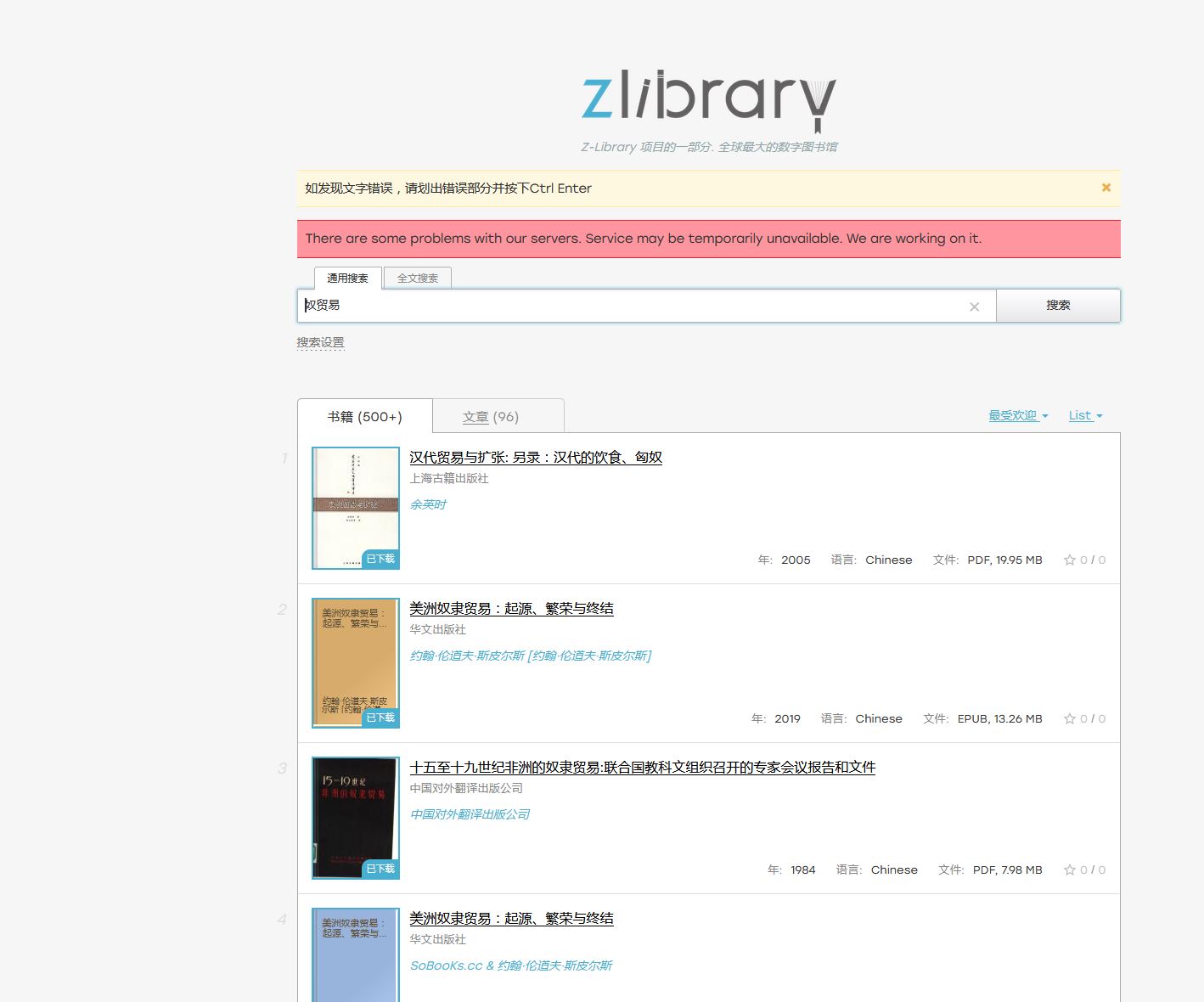Viewport: 1204px width, 1002px height.
Task: Open black cover of 15-19世纪非洲的奴隶贸易
Action: coord(356,818)
